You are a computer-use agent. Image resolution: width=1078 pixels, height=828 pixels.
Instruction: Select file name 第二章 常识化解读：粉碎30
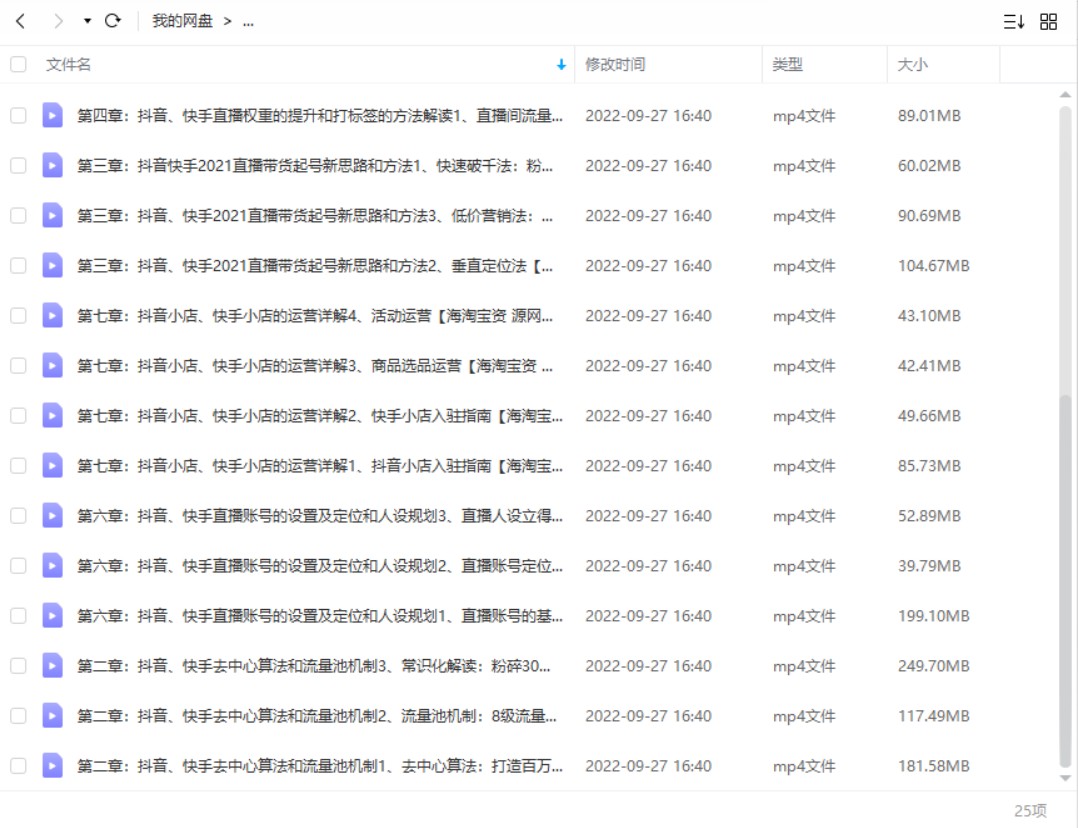pos(314,666)
